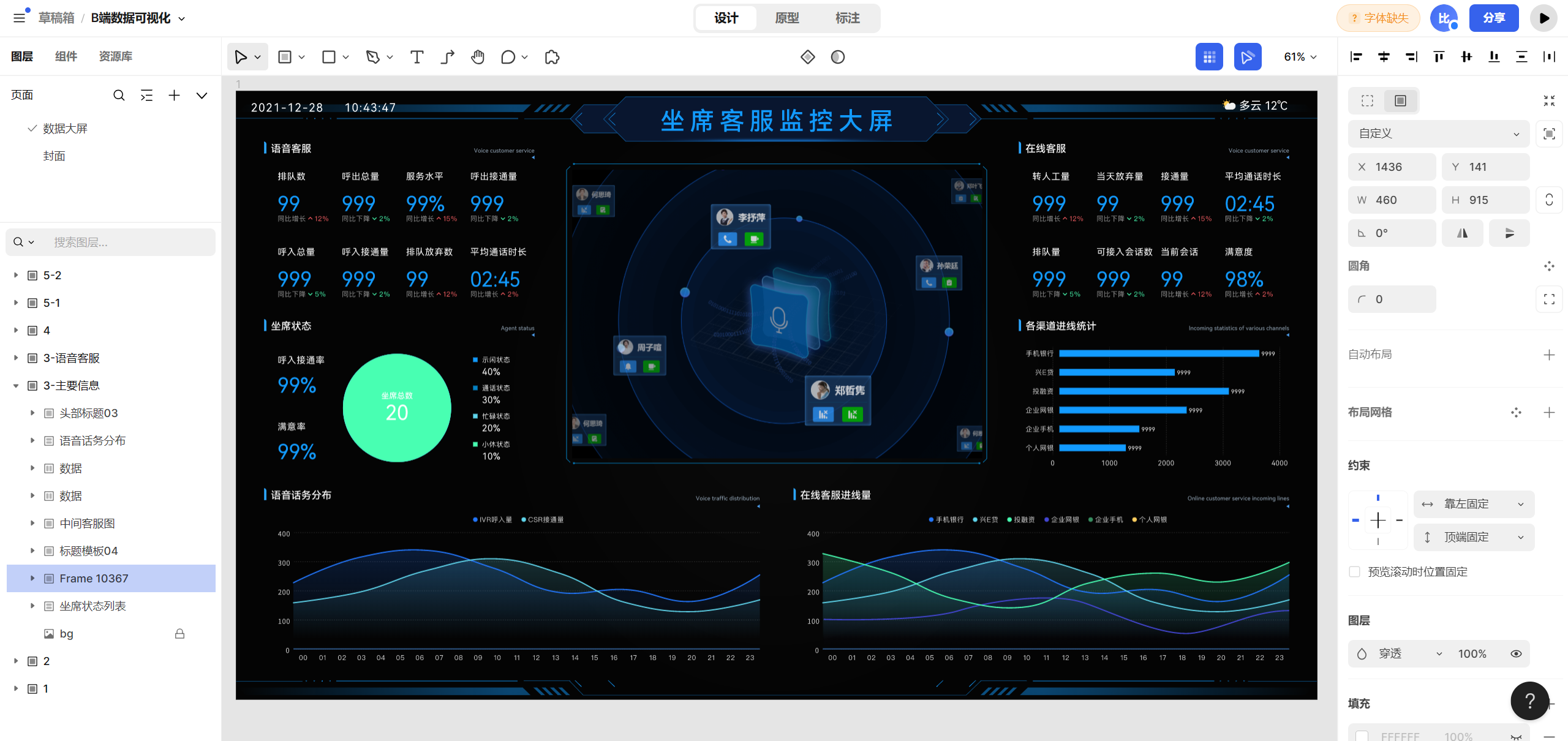The height and width of the screenshot is (741, 1568).
Task: Click the 分享 share button
Action: [x=1493, y=18]
